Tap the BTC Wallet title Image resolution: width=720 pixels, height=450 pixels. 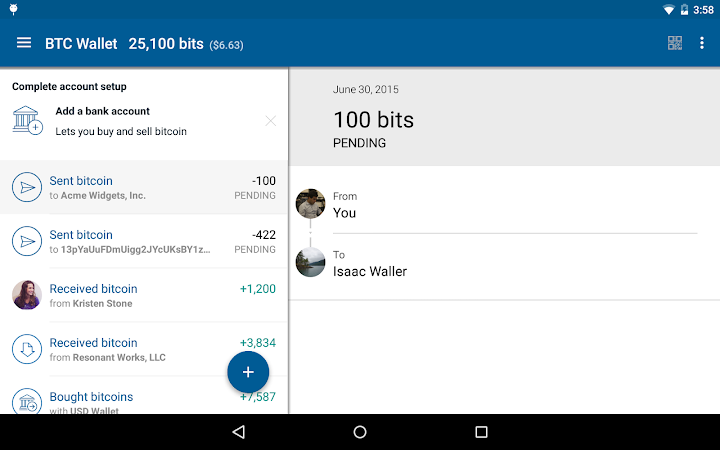tap(81, 44)
